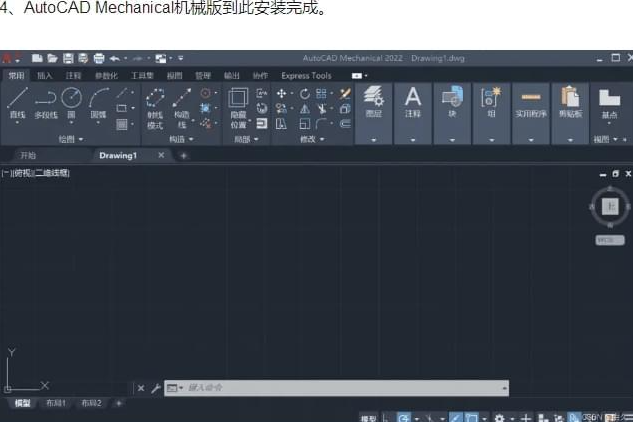Image resolution: width=633 pixels, height=422 pixels.
Task: Select the Stretch tool in the Modify panel
Action: coord(281,124)
